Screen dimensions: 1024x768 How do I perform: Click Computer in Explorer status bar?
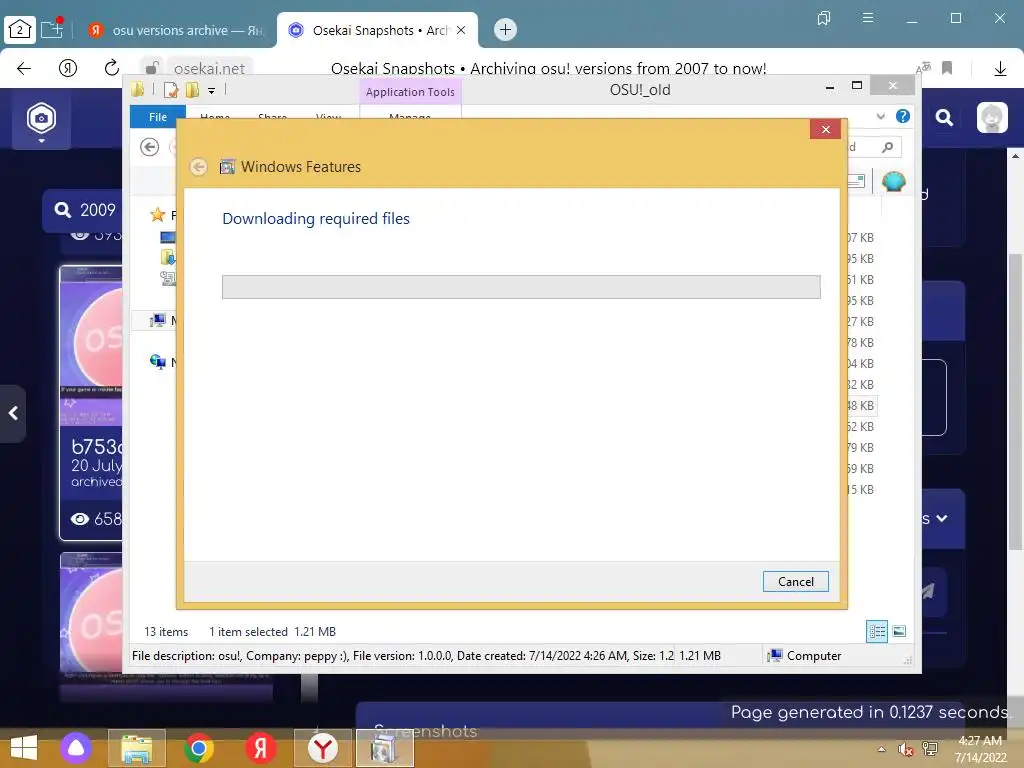pyautogui.click(x=804, y=656)
